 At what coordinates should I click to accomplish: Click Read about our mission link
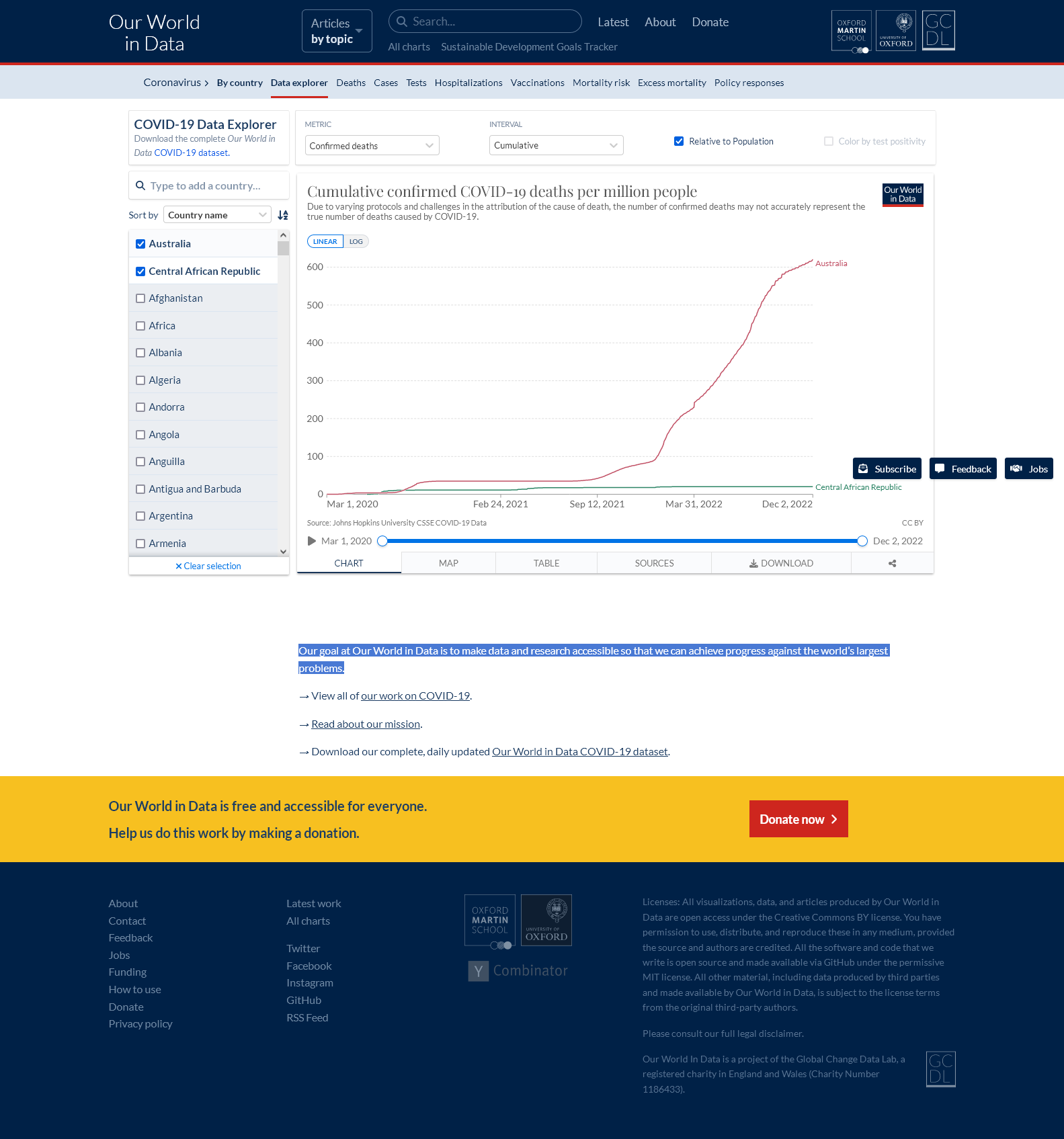tap(366, 724)
